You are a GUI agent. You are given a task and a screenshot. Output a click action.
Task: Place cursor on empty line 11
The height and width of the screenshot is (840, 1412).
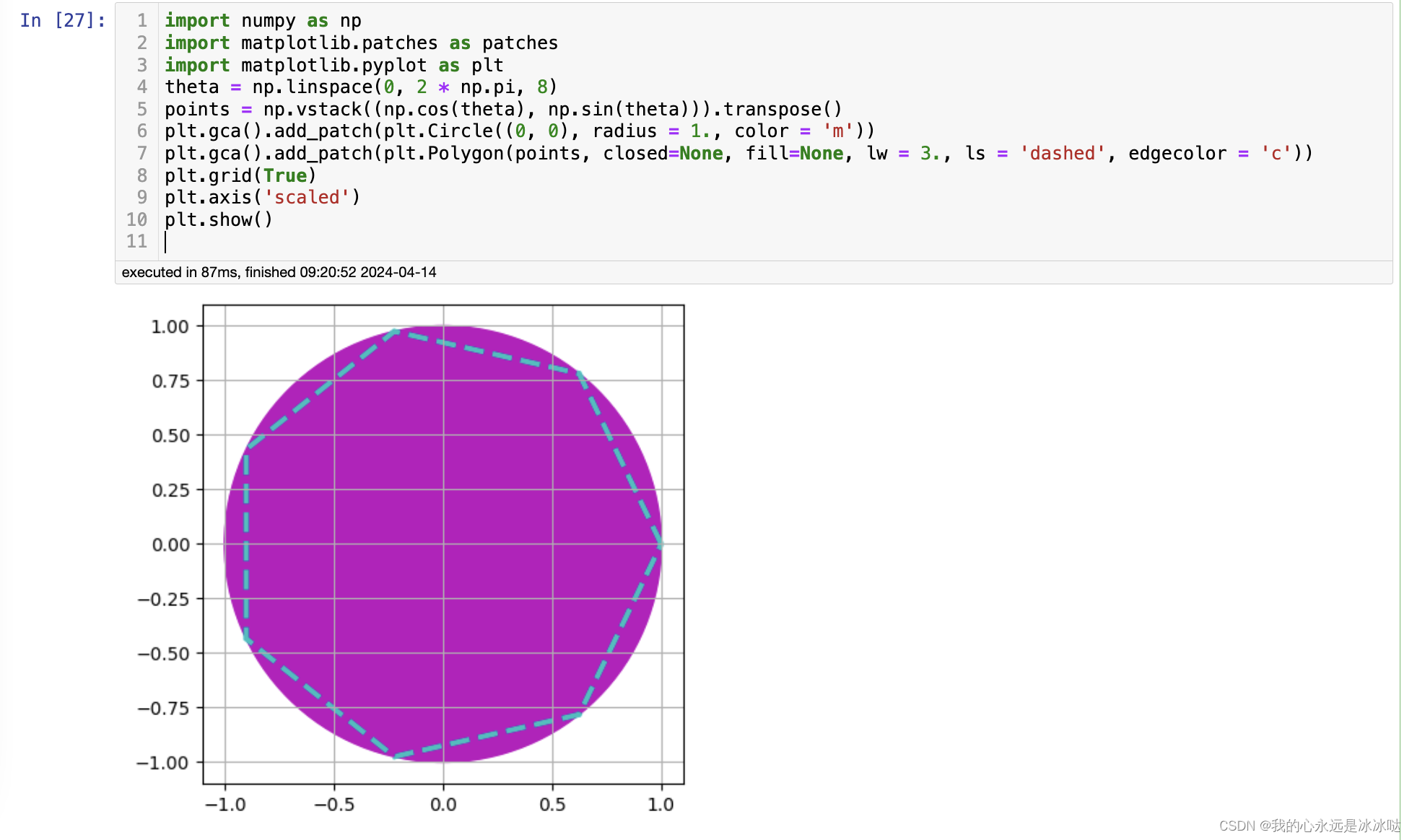coord(289,242)
